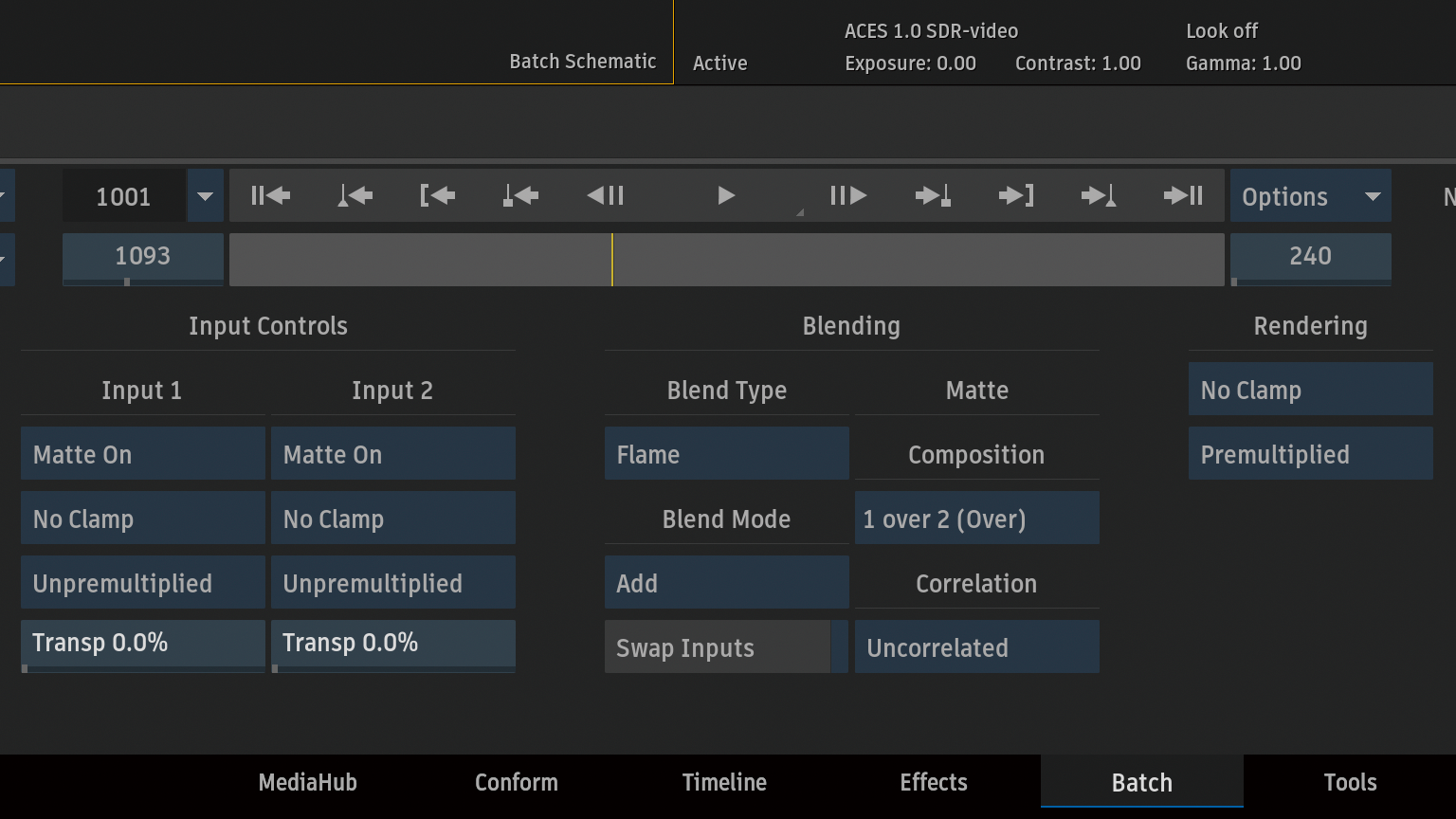The width and height of the screenshot is (1456, 819).
Task: Open the Add blend mode dropdown
Action: click(727, 582)
